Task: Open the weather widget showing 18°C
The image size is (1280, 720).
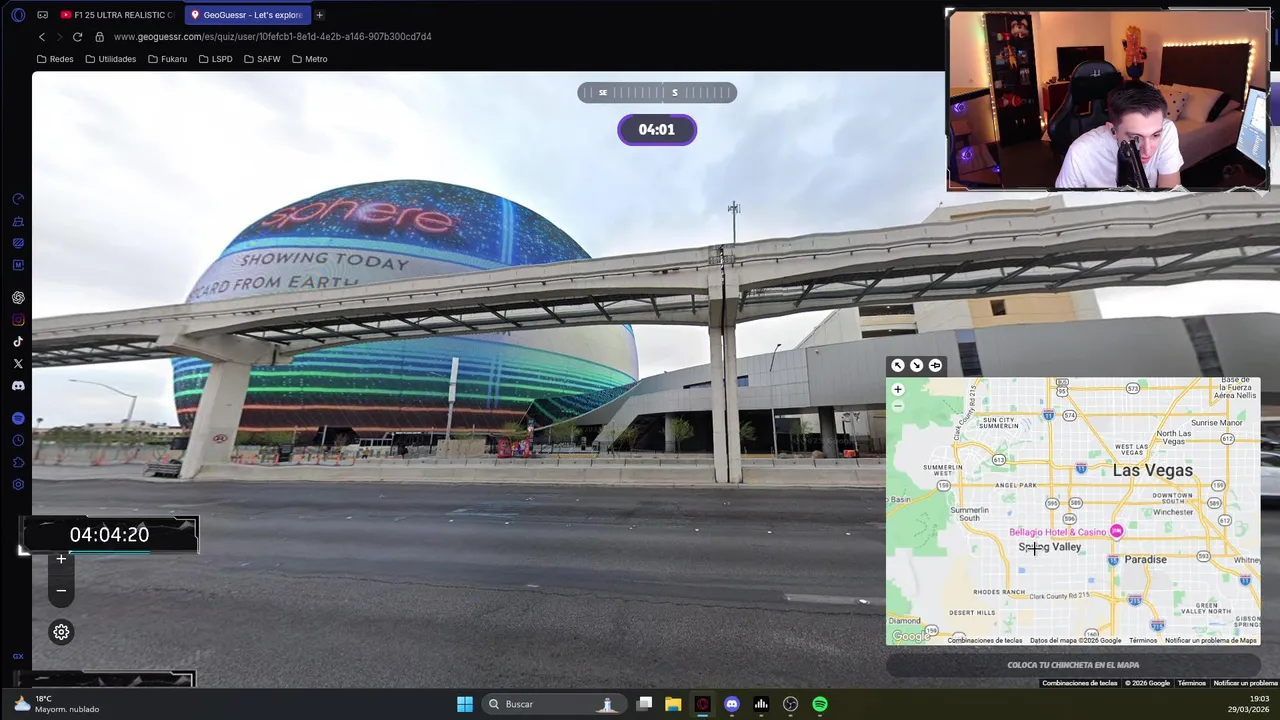Action: tap(57, 704)
